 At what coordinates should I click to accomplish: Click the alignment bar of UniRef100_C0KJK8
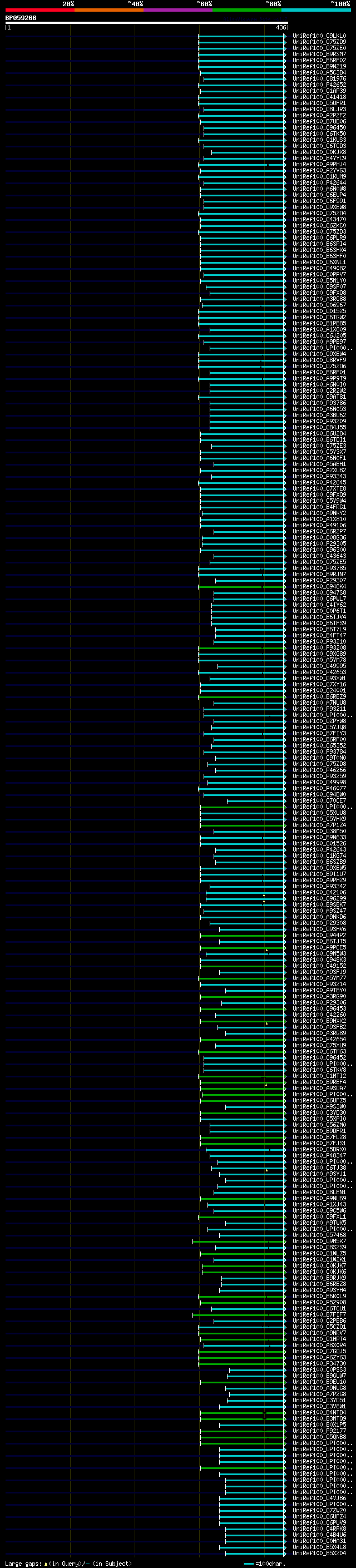click(x=248, y=152)
